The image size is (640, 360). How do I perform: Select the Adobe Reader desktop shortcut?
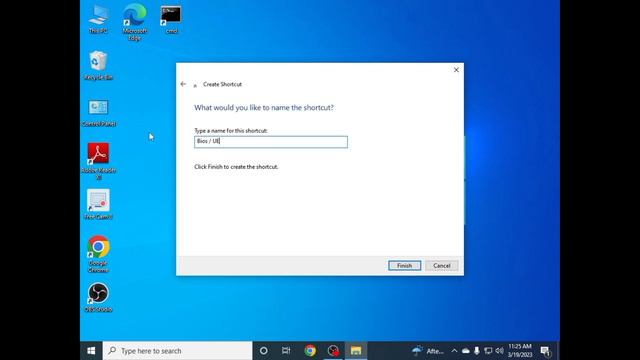tap(98, 161)
